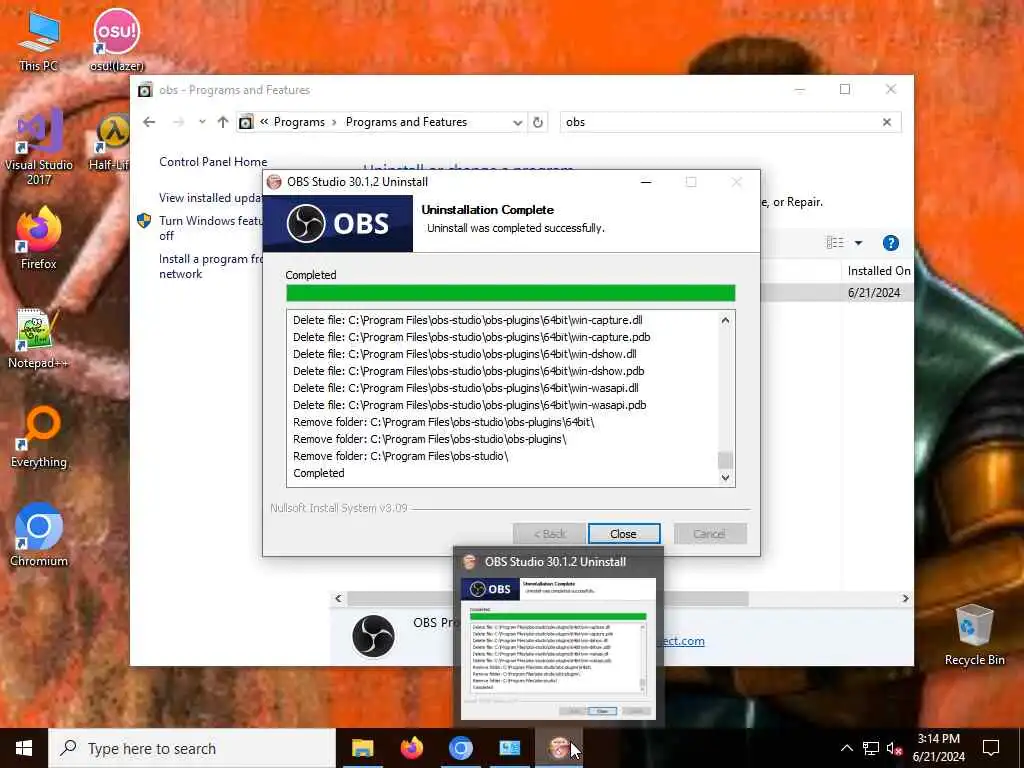The image size is (1024, 768).
Task: Open the muted volume tray icon
Action: [x=895, y=748]
